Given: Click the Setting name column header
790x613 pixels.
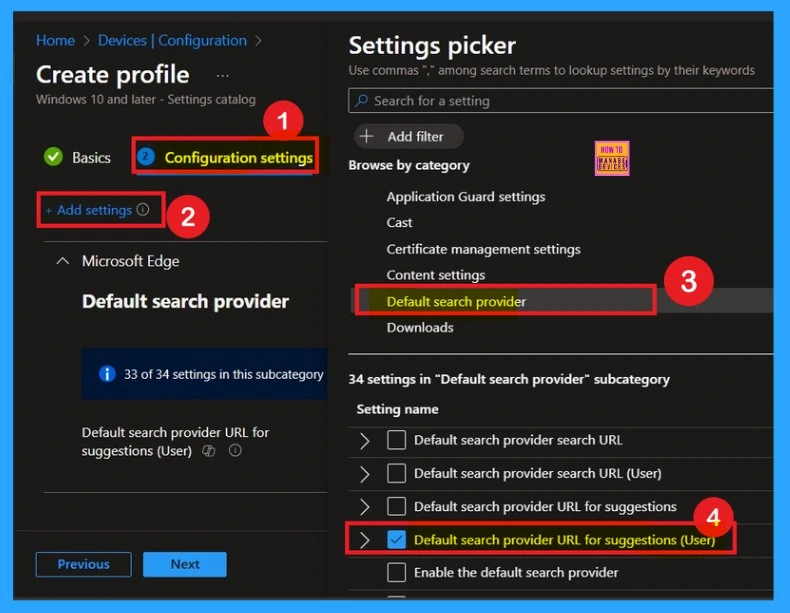Looking at the screenshot, I should pyautogui.click(x=397, y=409).
